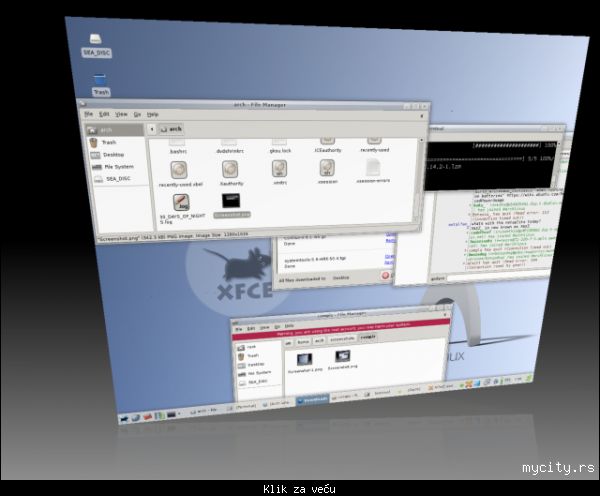This screenshot has width=600, height=496.
Task: Click the green logout icon on the panel
Action: tap(528, 379)
